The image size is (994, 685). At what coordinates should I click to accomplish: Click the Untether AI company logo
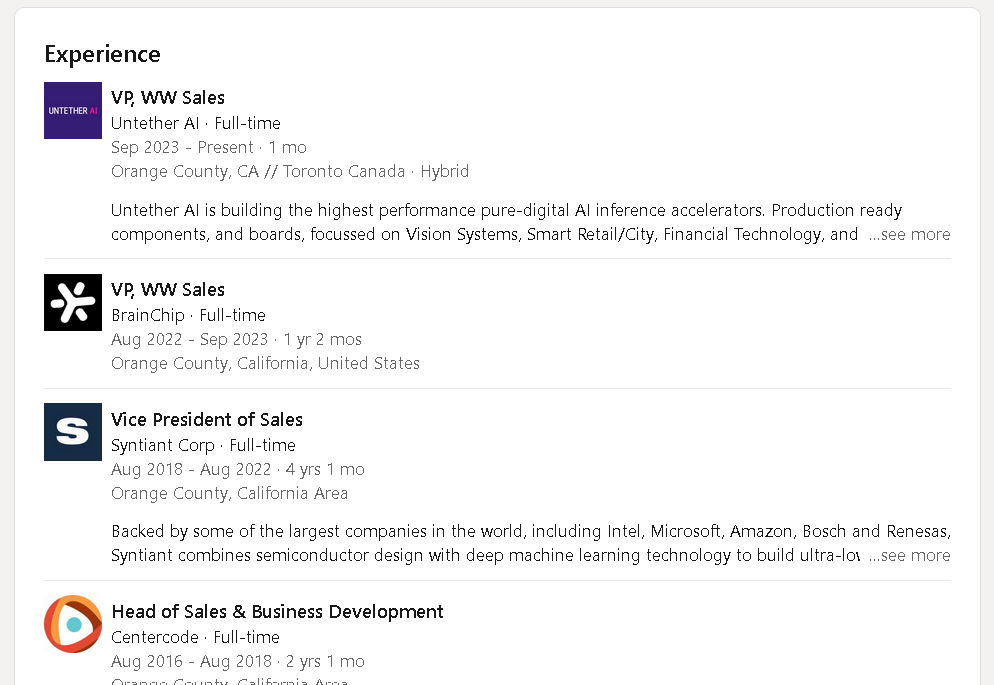click(73, 110)
